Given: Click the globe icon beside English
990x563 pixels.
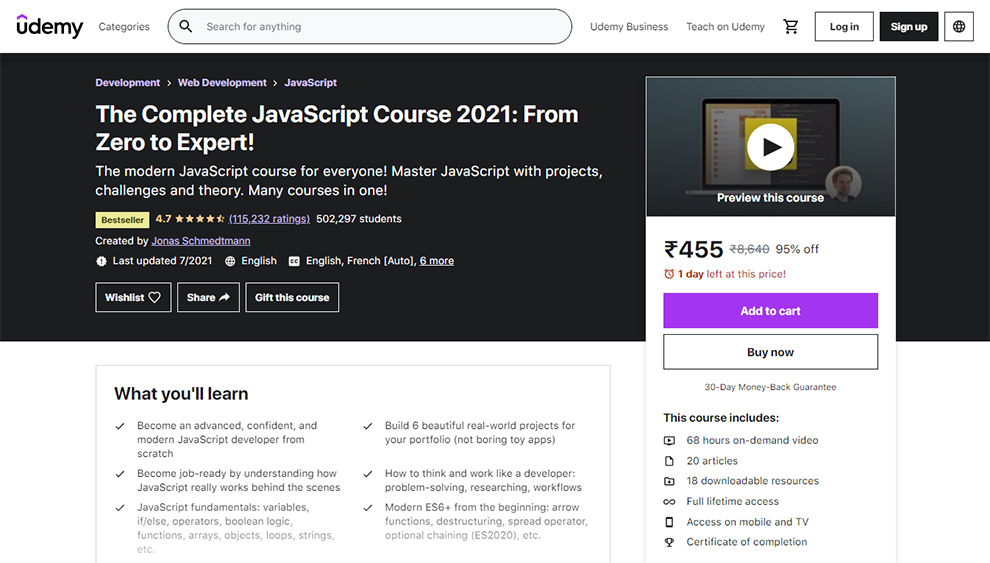Looking at the screenshot, I should (230, 261).
